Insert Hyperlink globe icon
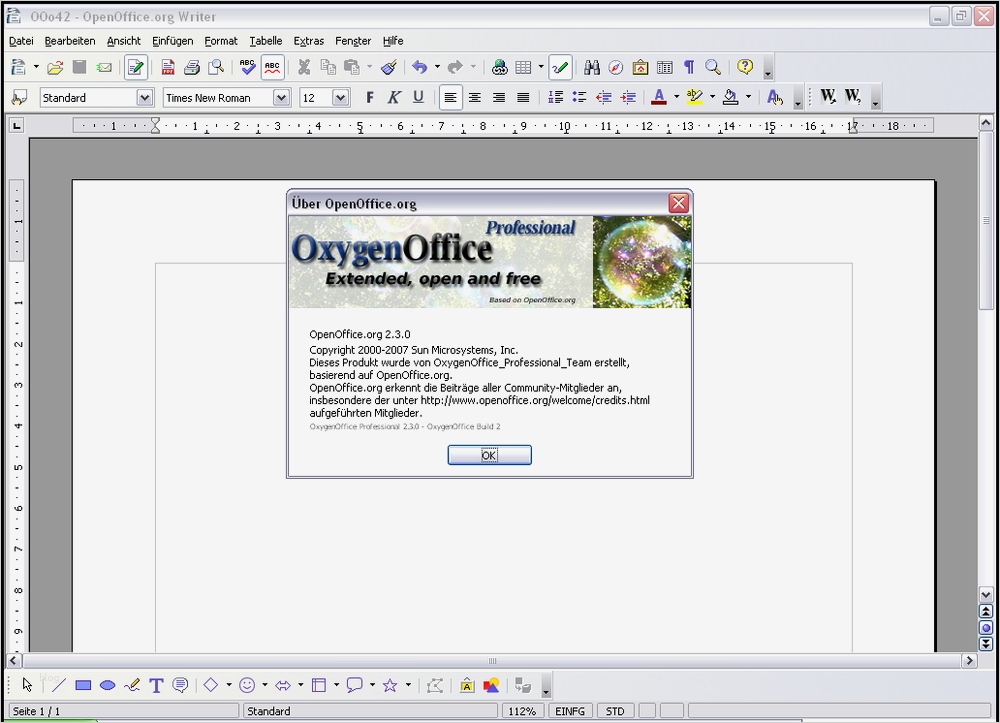Screen dimensions: 1000x723 pos(499,67)
